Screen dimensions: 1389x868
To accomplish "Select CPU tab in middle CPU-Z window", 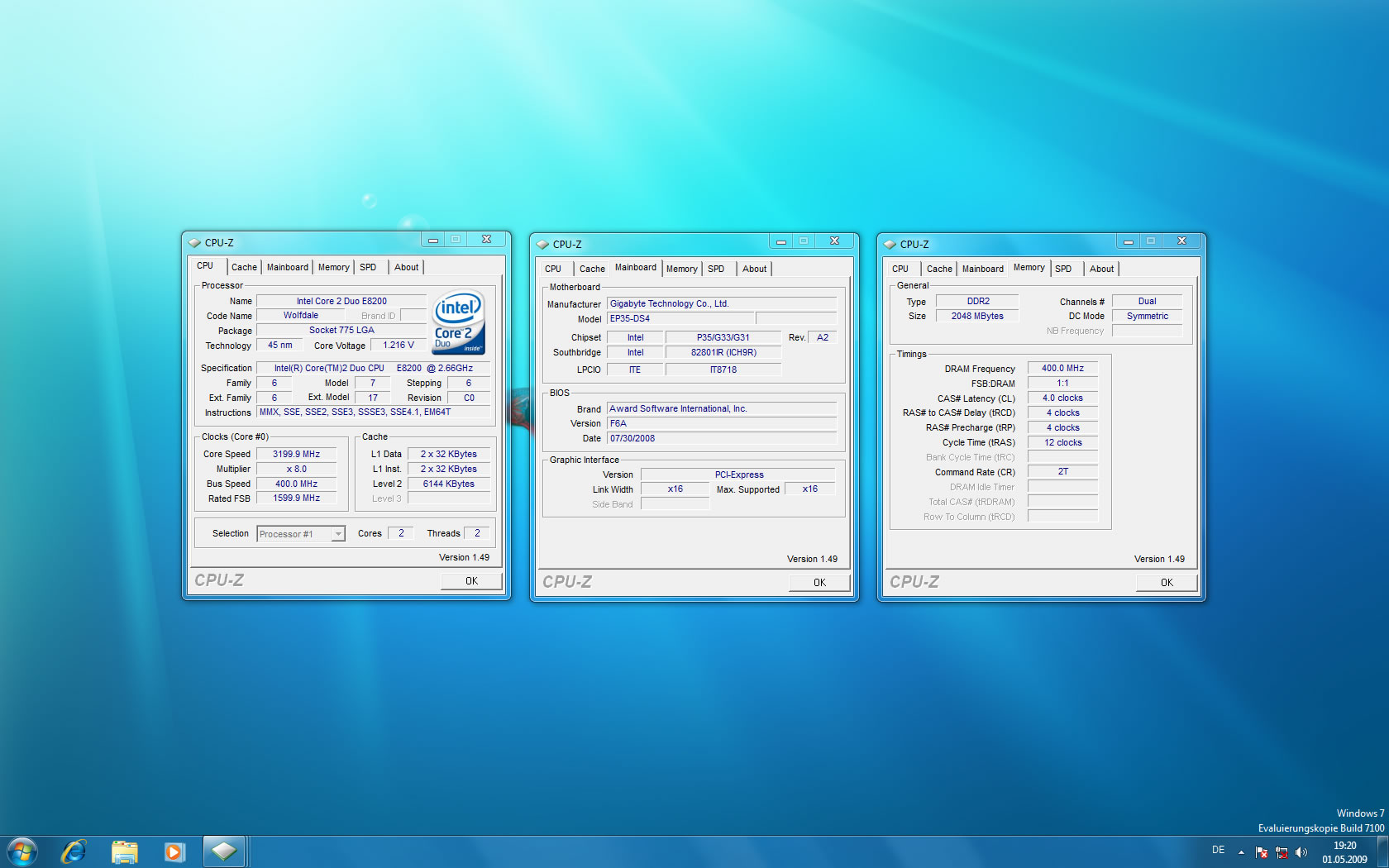I will (553, 269).
